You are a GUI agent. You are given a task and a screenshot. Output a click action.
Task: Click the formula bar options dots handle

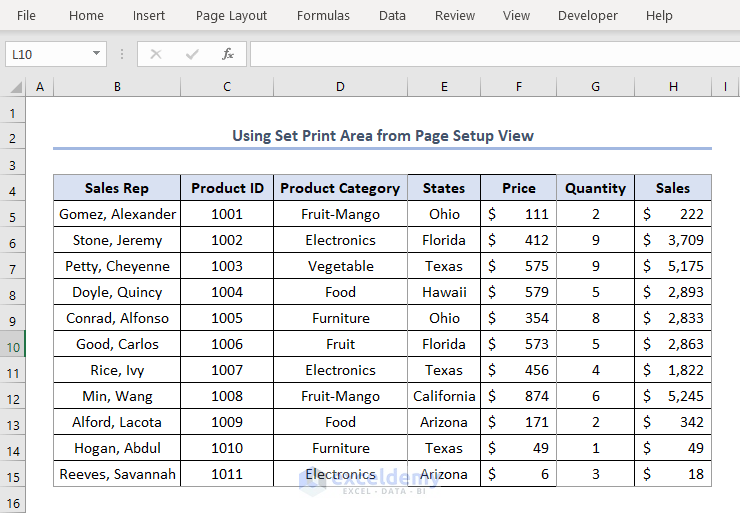coord(122,54)
